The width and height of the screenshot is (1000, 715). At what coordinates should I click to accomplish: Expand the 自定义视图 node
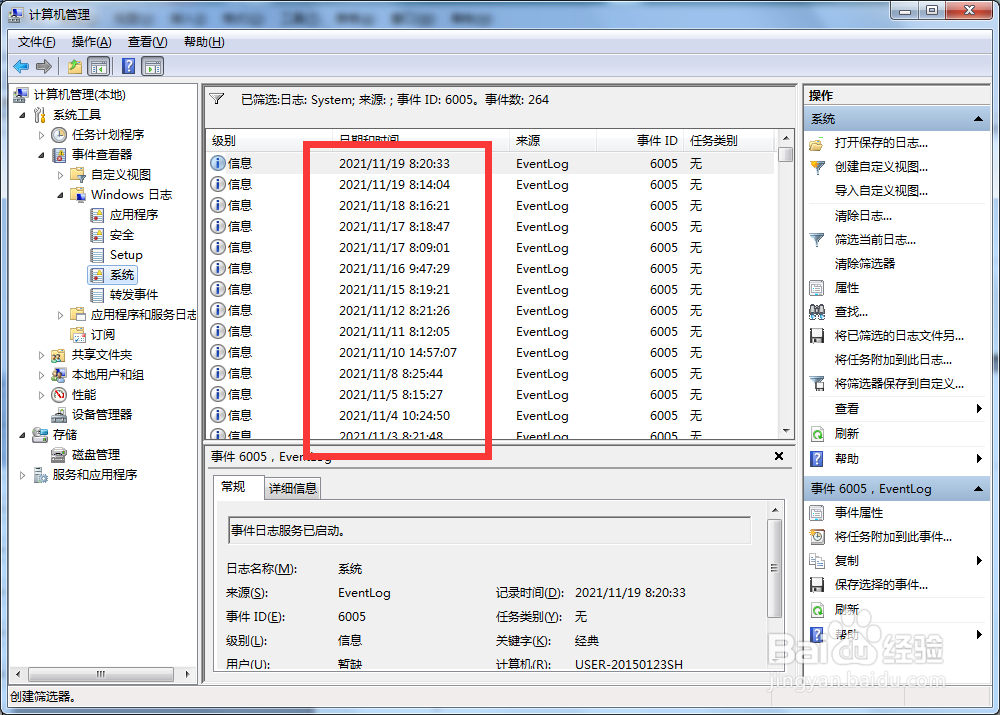(x=61, y=175)
